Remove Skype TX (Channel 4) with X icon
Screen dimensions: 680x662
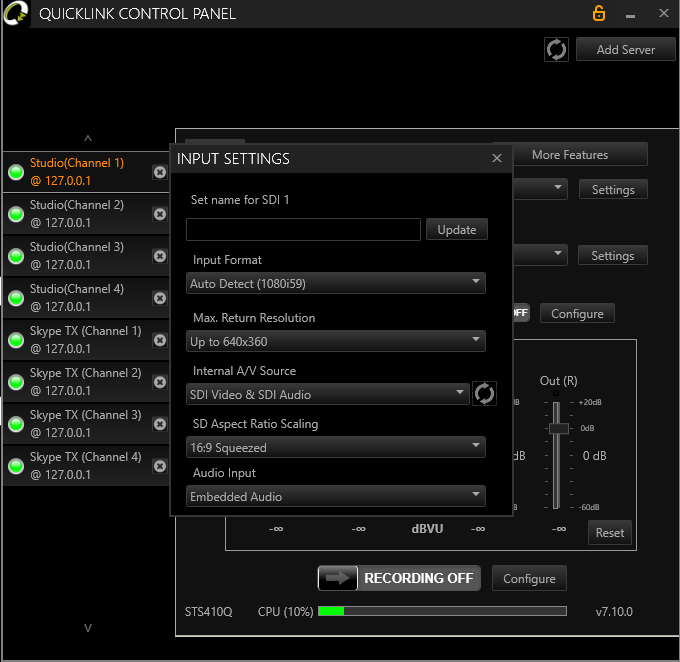(160, 466)
